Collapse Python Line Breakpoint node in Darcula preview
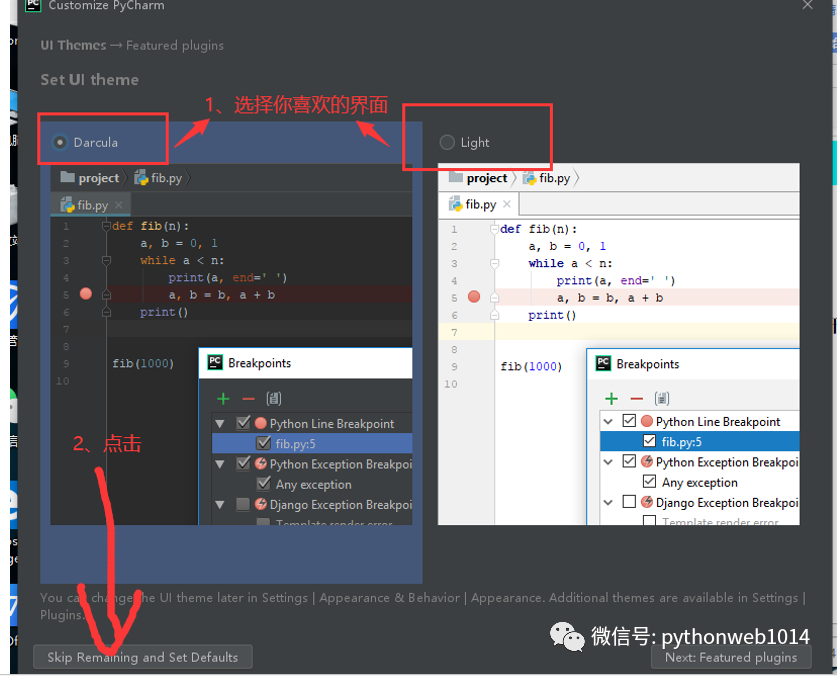 (219, 424)
